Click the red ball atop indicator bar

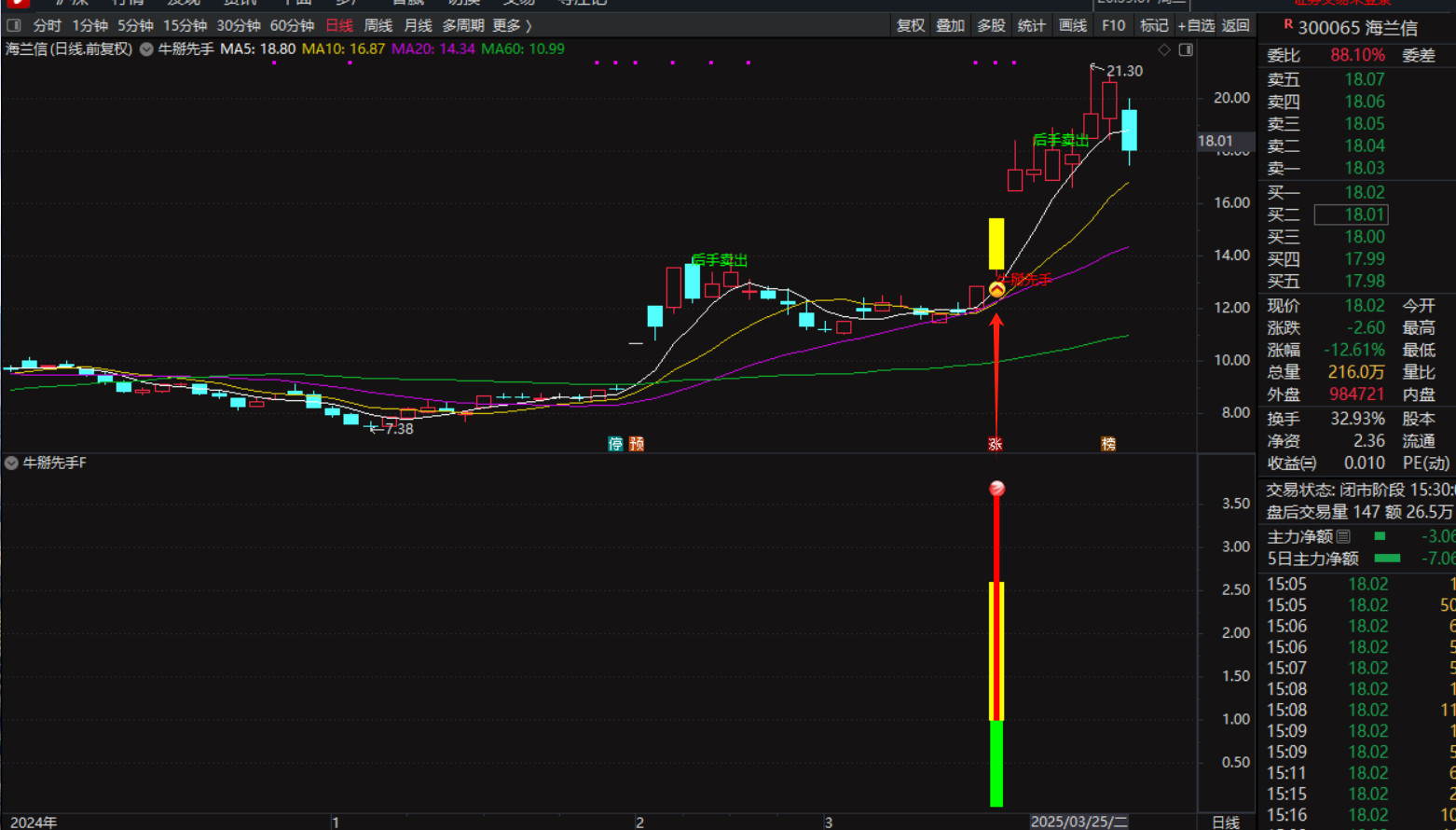996,488
